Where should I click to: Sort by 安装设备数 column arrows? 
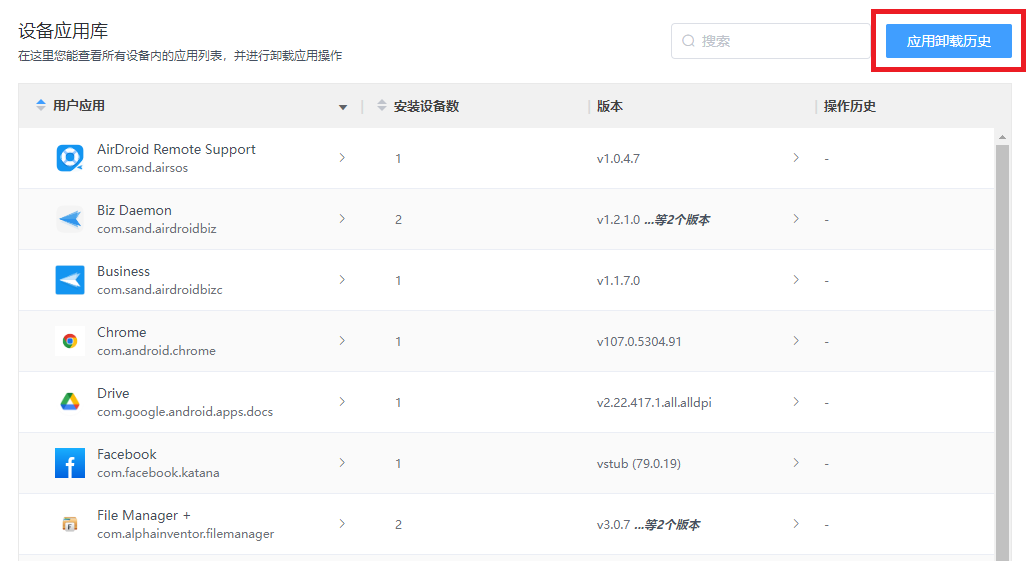click(x=381, y=105)
